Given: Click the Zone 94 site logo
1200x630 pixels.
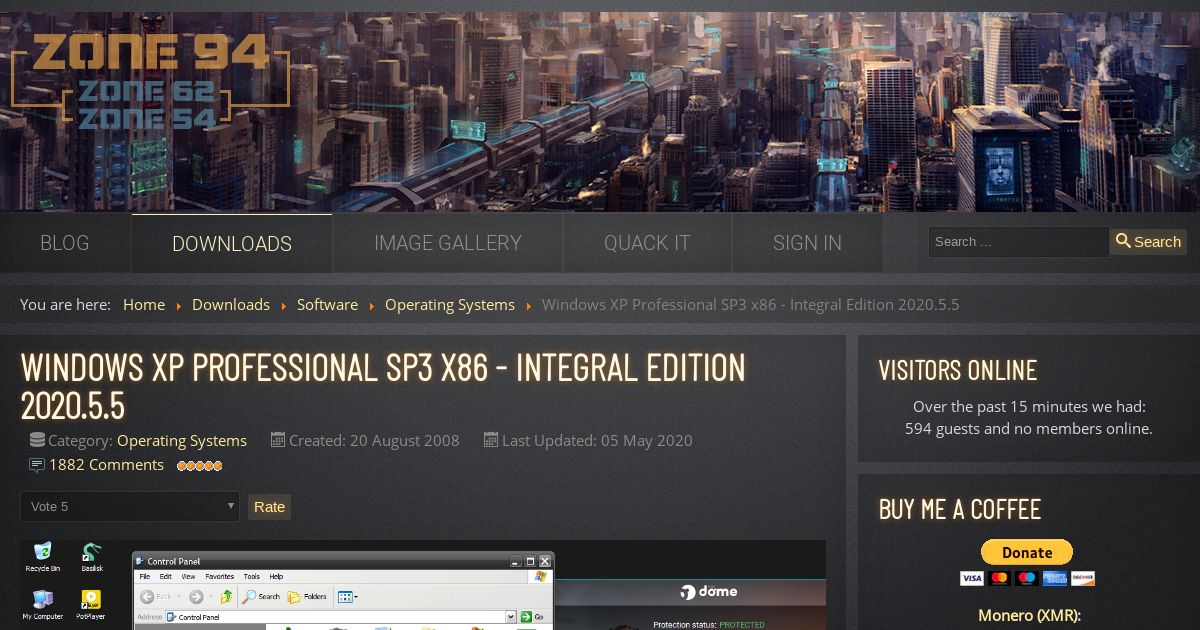Looking at the screenshot, I should click(x=150, y=80).
